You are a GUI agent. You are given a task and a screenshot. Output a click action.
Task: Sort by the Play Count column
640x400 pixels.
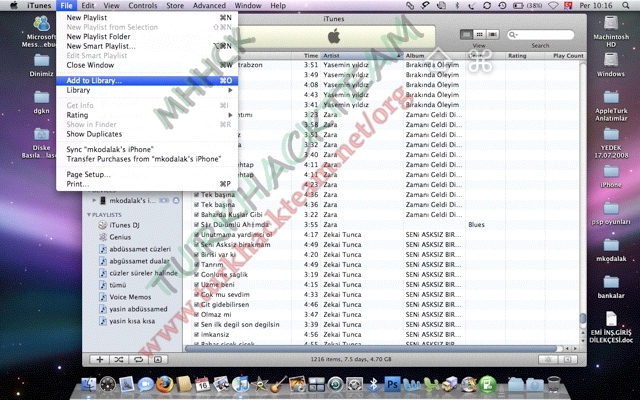pyautogui.click(x=568, y=56)
